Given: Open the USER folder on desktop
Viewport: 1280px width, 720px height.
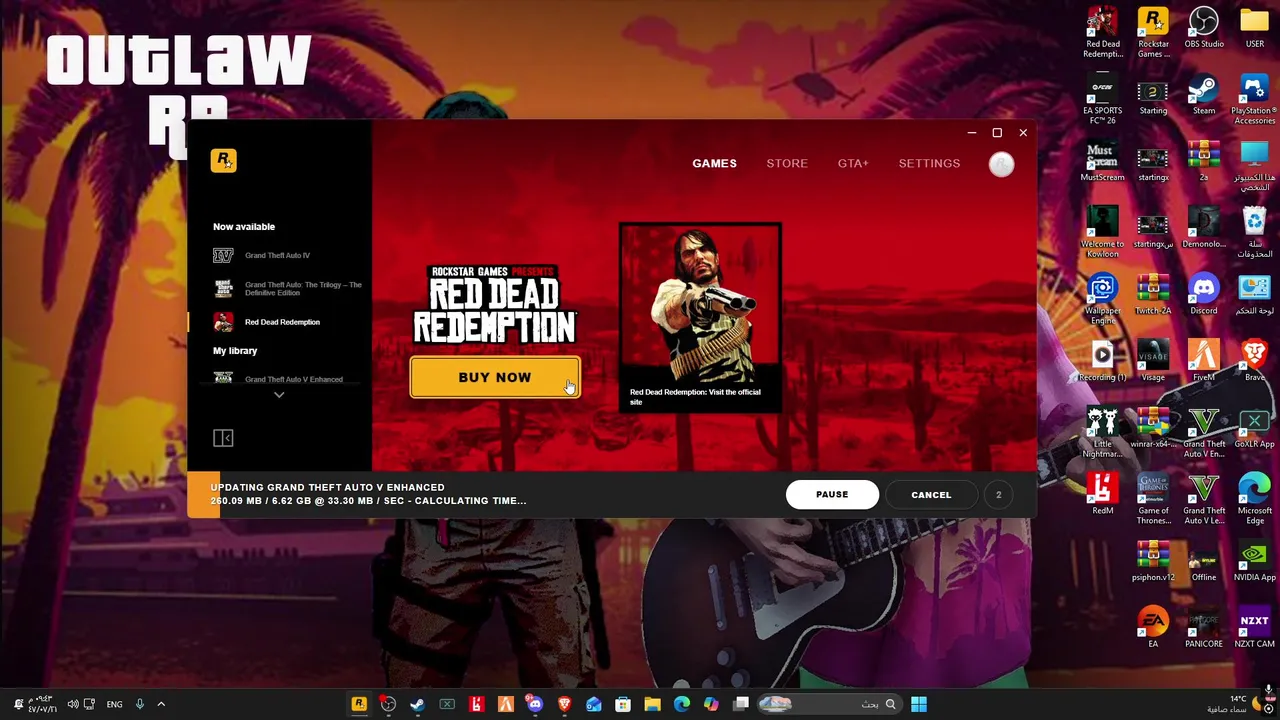Looking at the screenshot, I should [x=1254, y=28].
